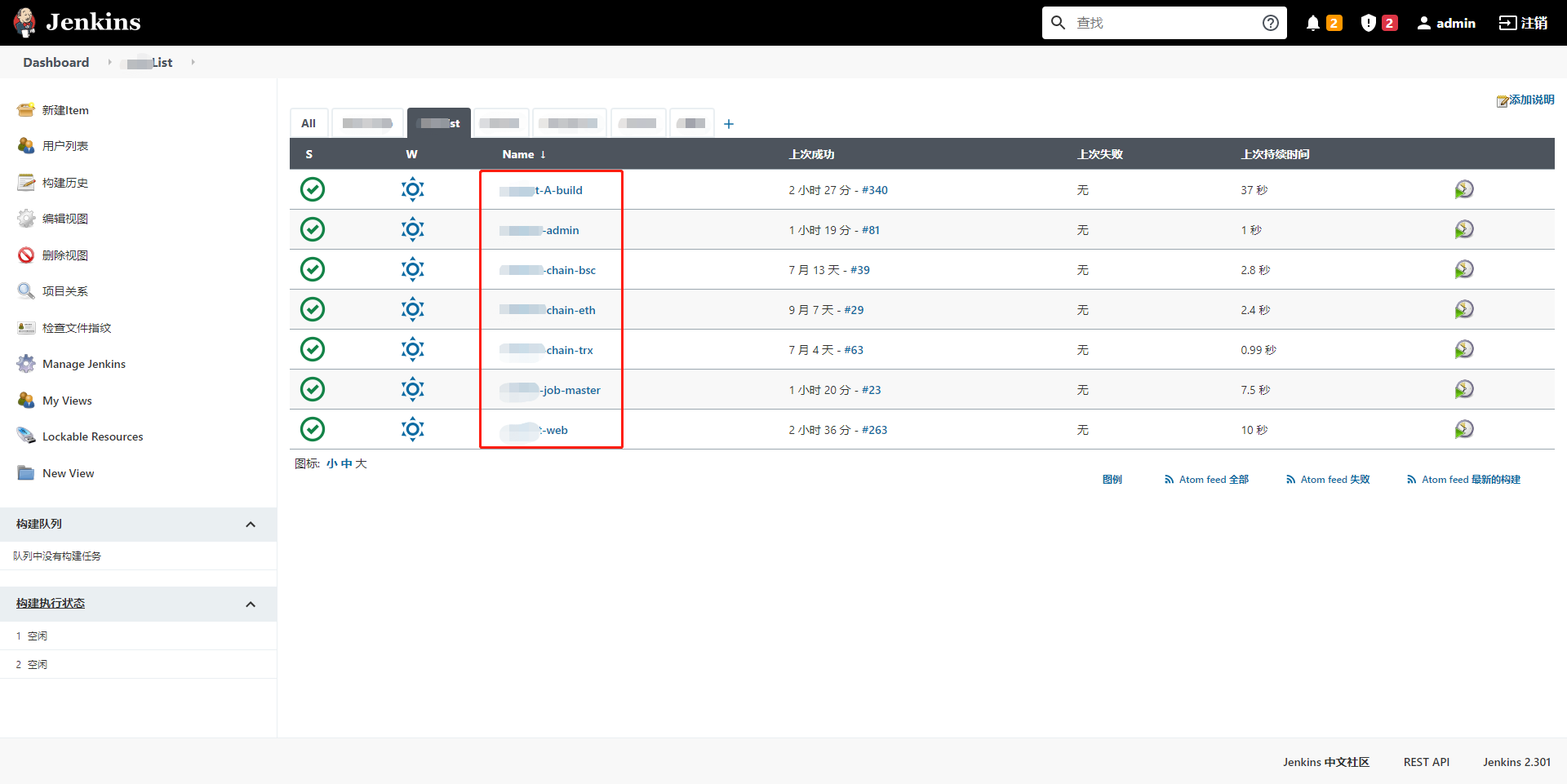1567x784 pixels.
Task: Click the Lockable Resources icon
Action: click(26, 436)
